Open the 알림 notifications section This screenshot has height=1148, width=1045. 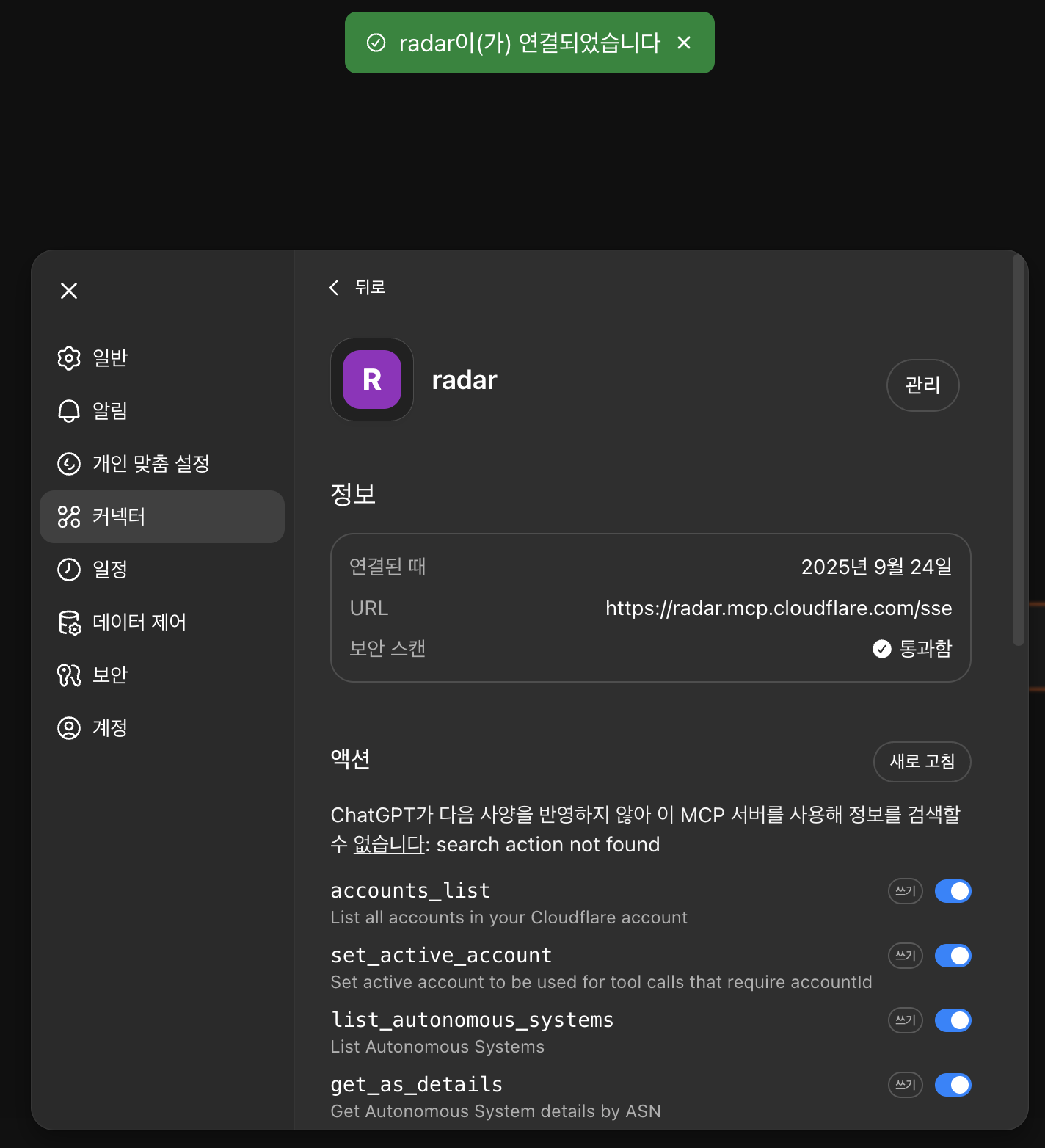(162, 411)
